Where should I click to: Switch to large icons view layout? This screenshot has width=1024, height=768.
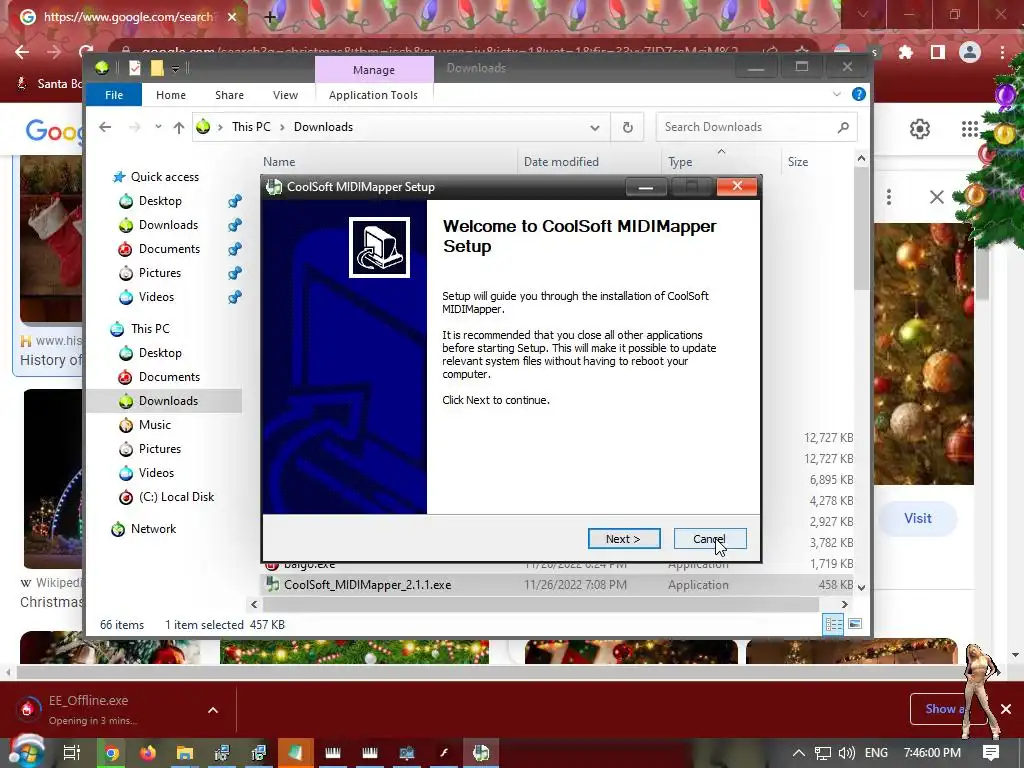tap(855, 624)
